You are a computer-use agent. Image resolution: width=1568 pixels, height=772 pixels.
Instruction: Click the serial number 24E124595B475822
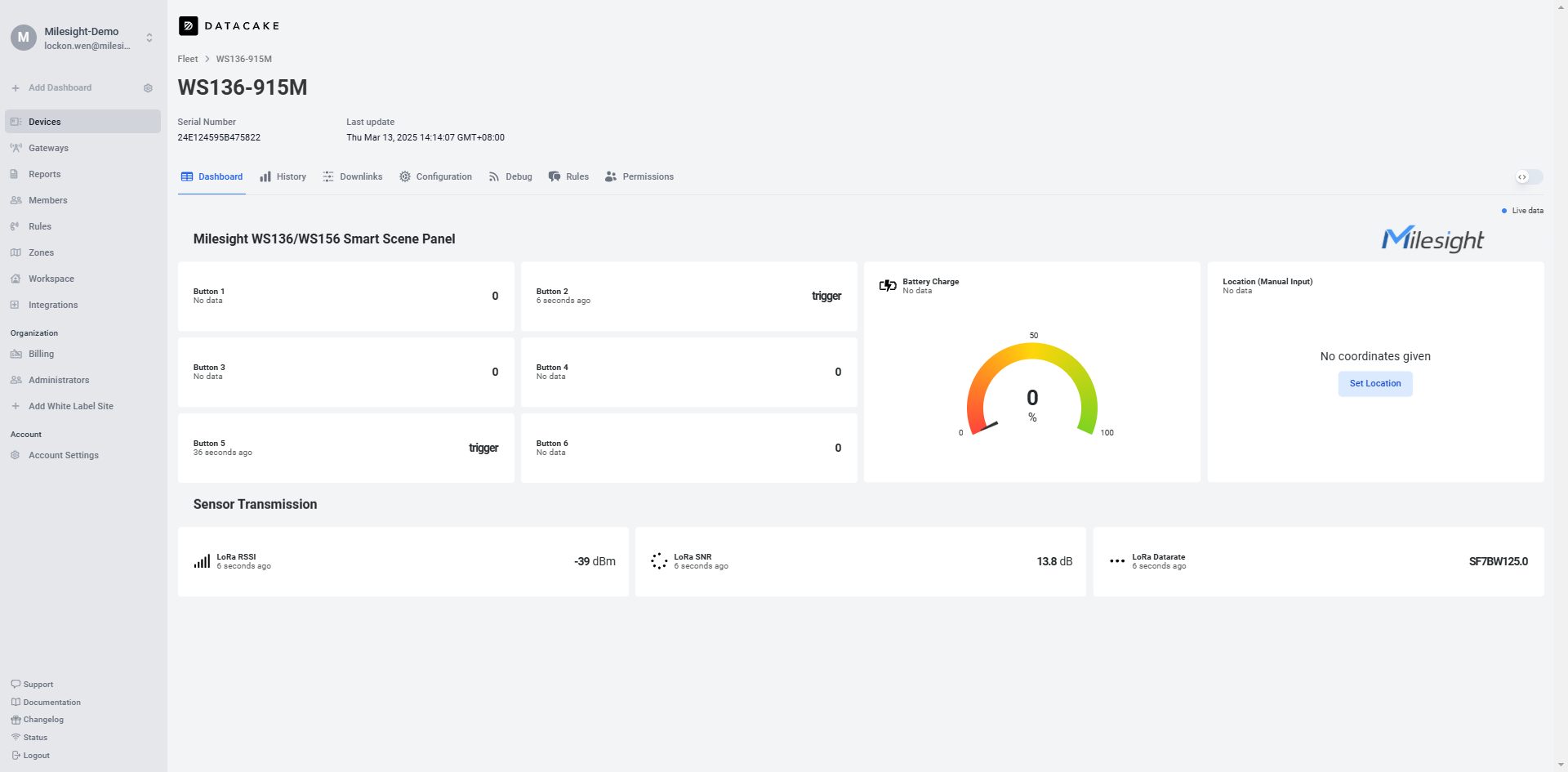click(x=219, y=138)
